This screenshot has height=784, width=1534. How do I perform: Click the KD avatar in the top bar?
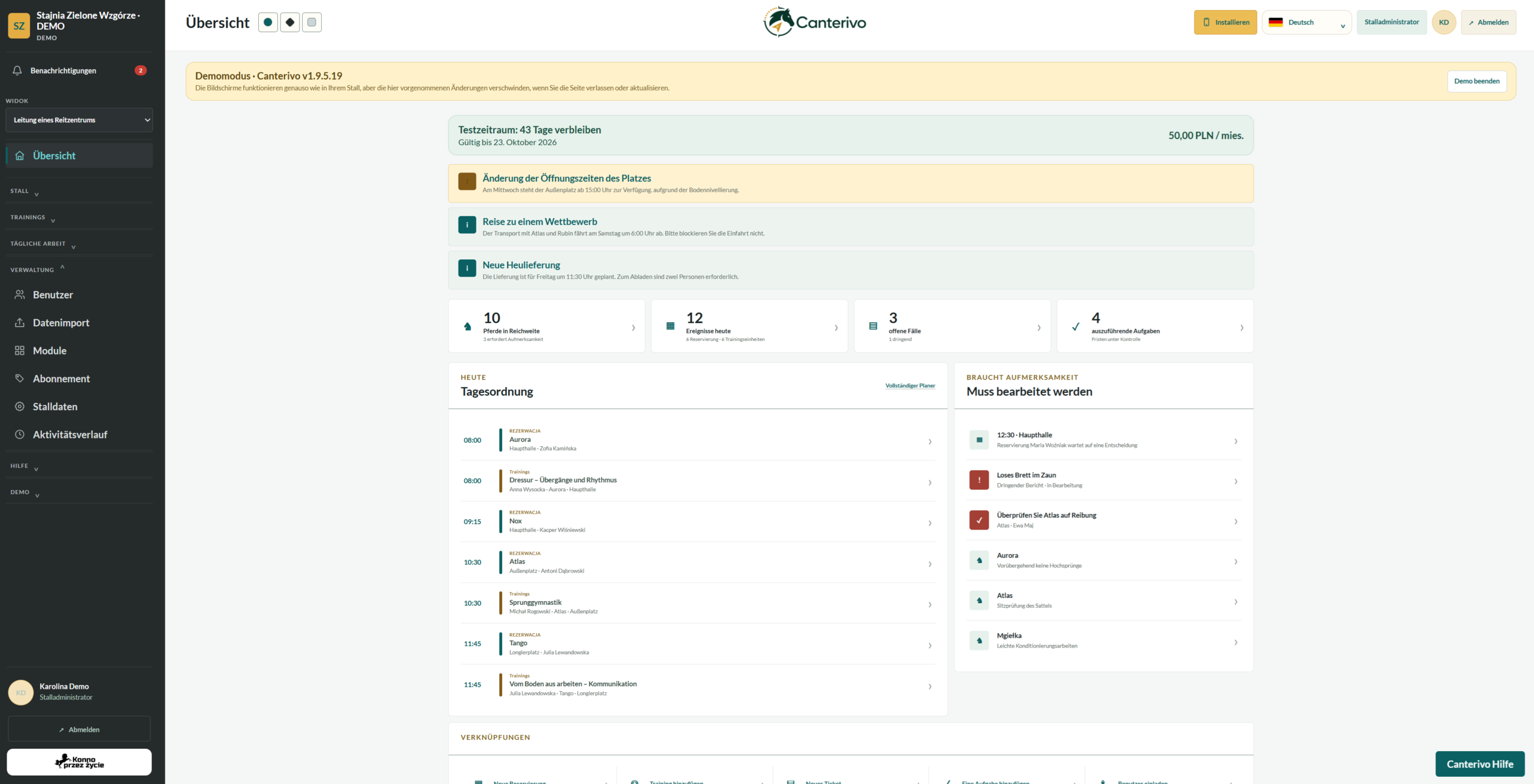pos(1444,22)
